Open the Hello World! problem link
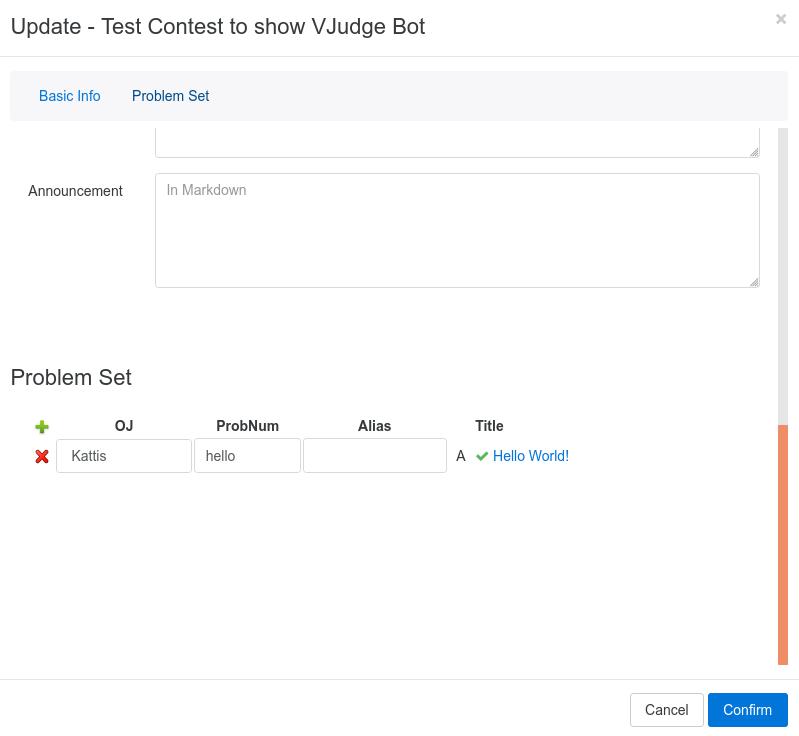 pyautogui.click(x=530, y=456)
